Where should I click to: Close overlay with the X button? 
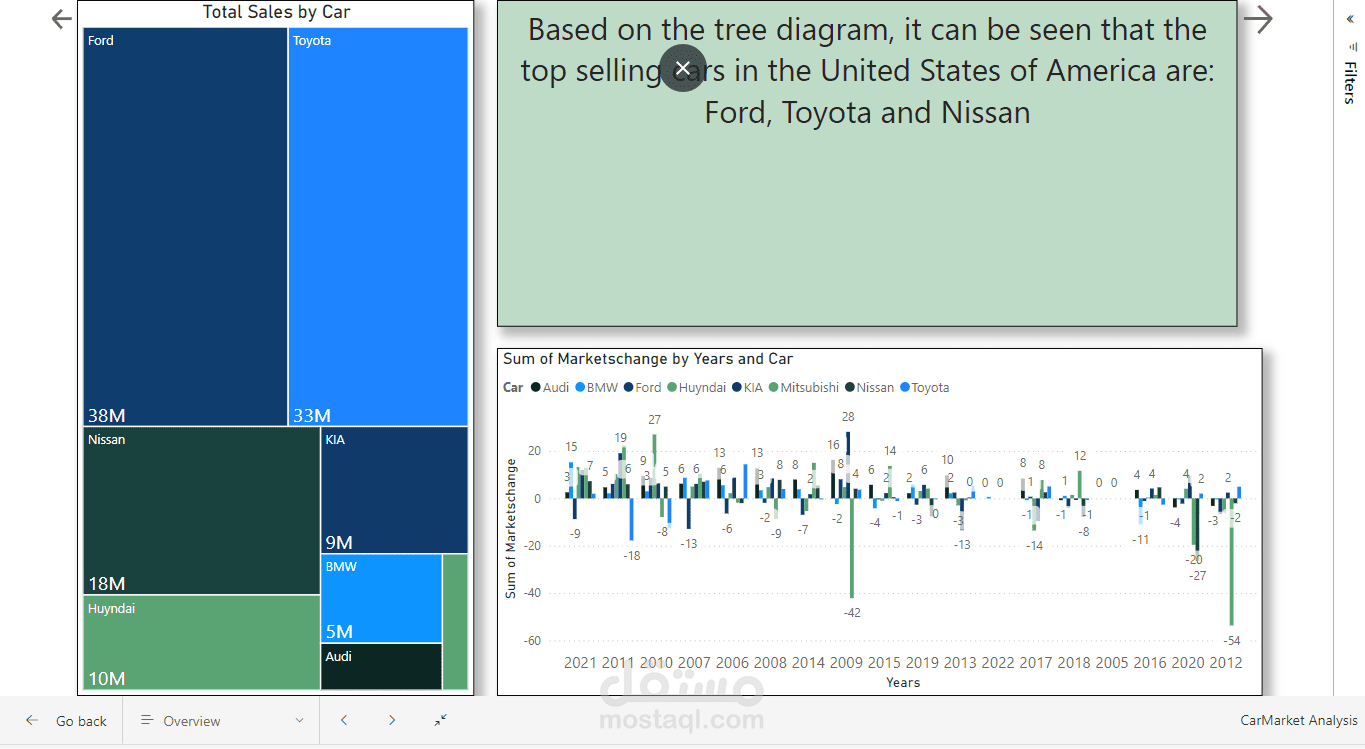(x=683, y=68)
